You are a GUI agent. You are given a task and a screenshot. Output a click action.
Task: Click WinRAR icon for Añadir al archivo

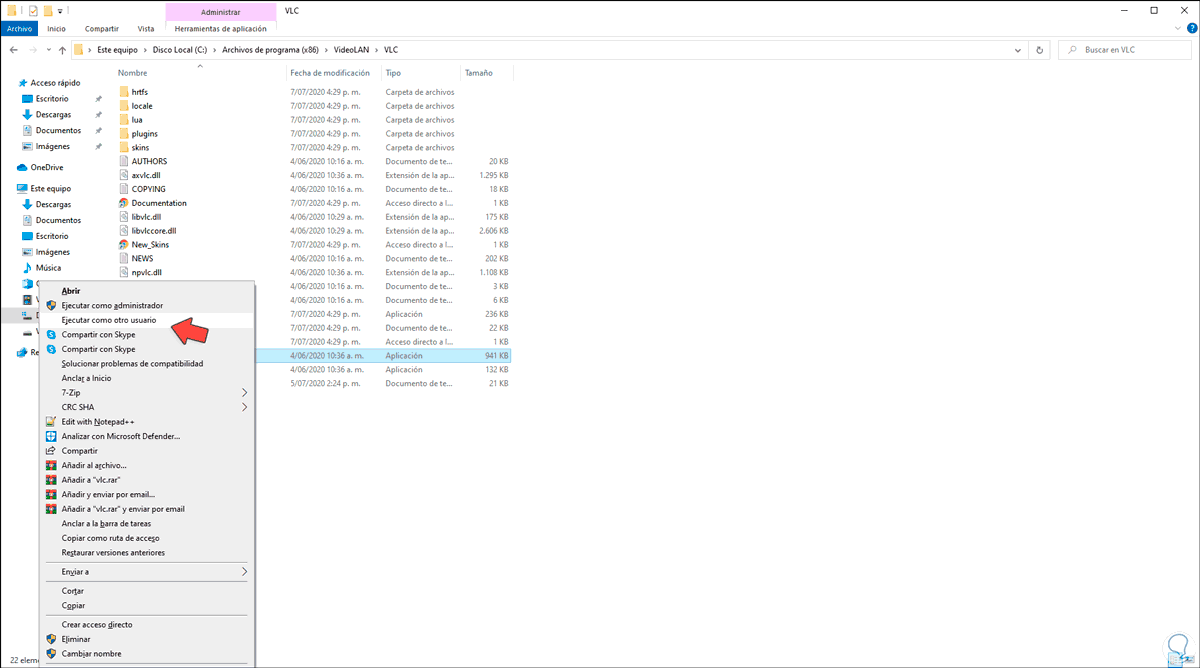click(x=51, y=465)
